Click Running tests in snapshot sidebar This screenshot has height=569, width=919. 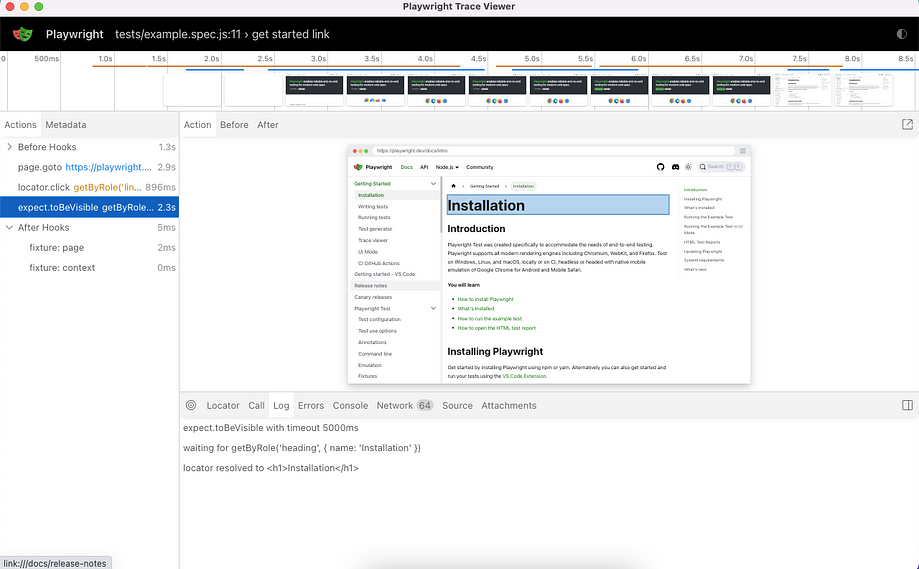point(374,217)
